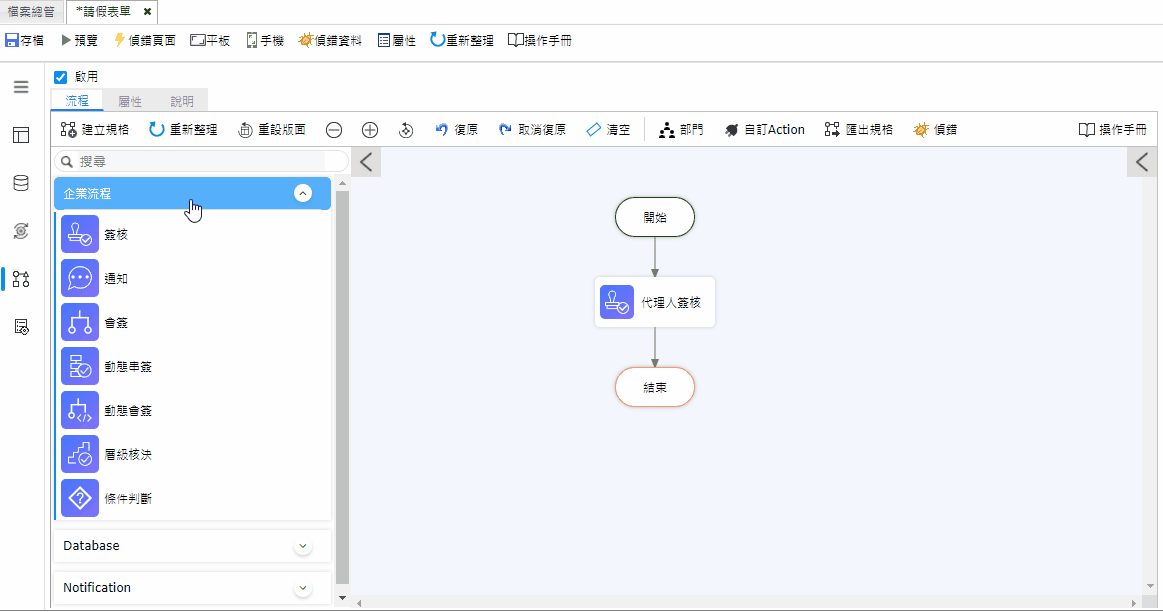Open the hamburger menu in sidebar
Viewport: 1163px width, 612px height.
(21, 87)
